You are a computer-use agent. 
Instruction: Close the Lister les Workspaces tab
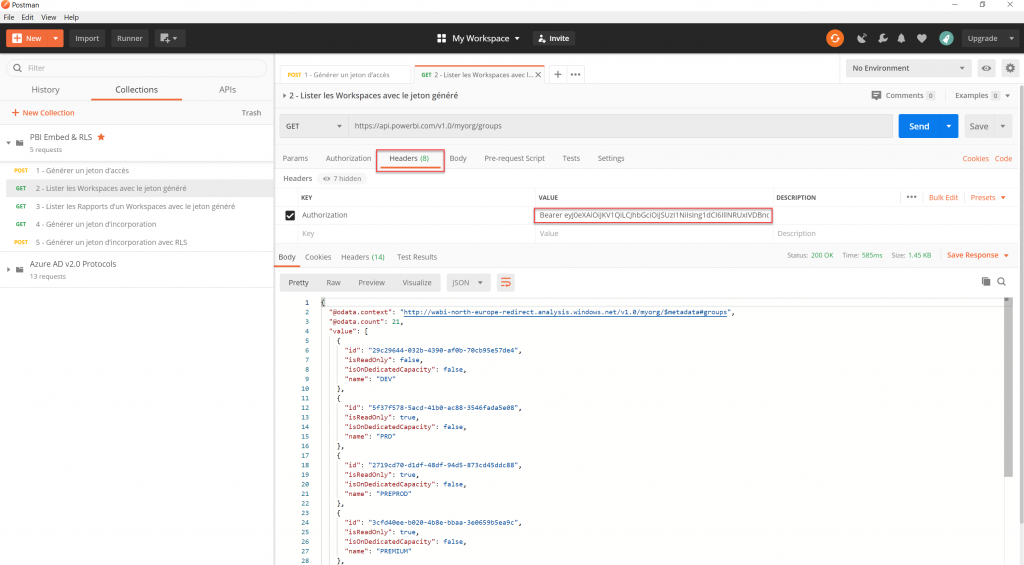point(538,74)
